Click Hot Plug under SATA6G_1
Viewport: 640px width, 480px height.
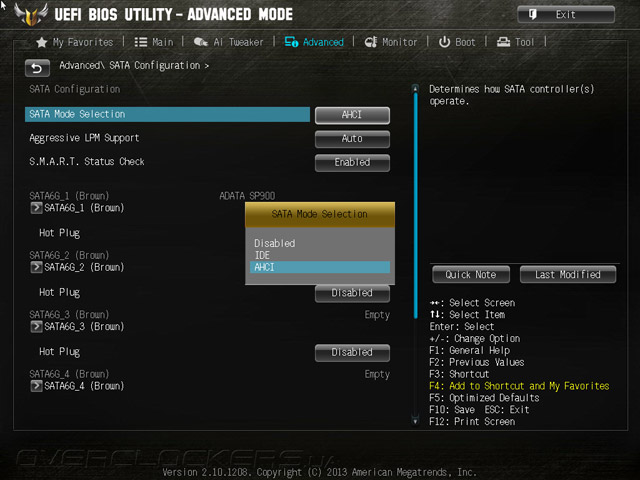[60, 233]
